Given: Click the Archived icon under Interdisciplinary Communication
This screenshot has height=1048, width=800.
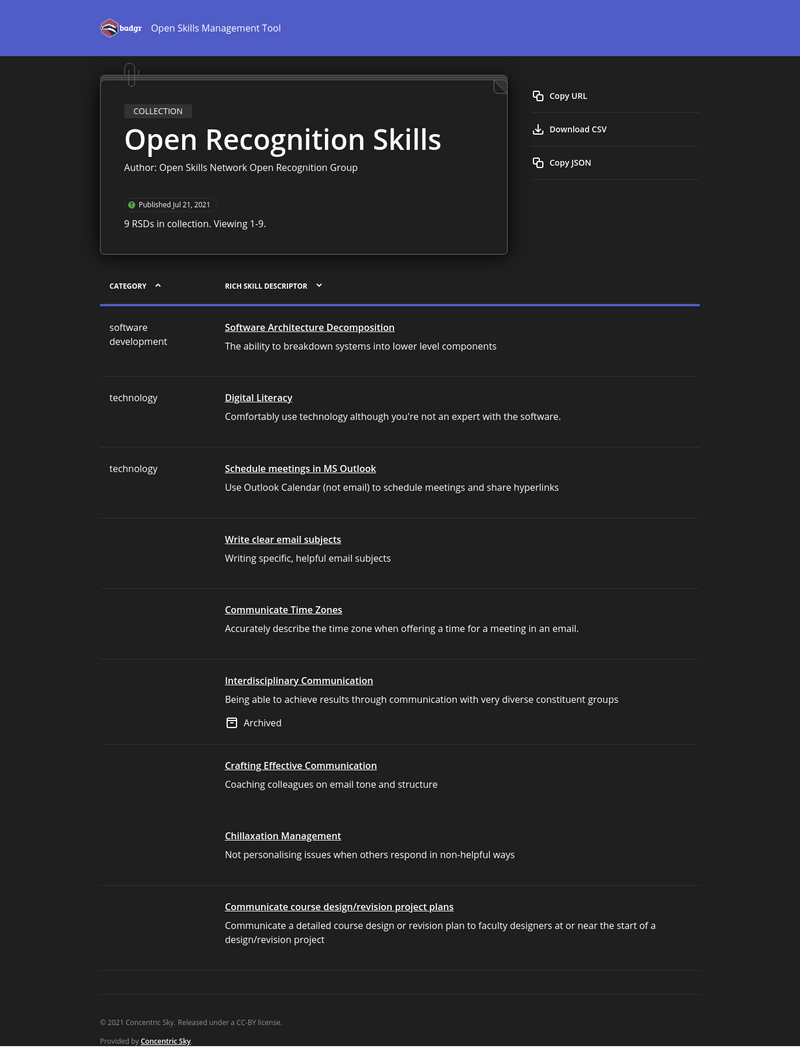Looking at the screenshot, I should coord(230,722).
